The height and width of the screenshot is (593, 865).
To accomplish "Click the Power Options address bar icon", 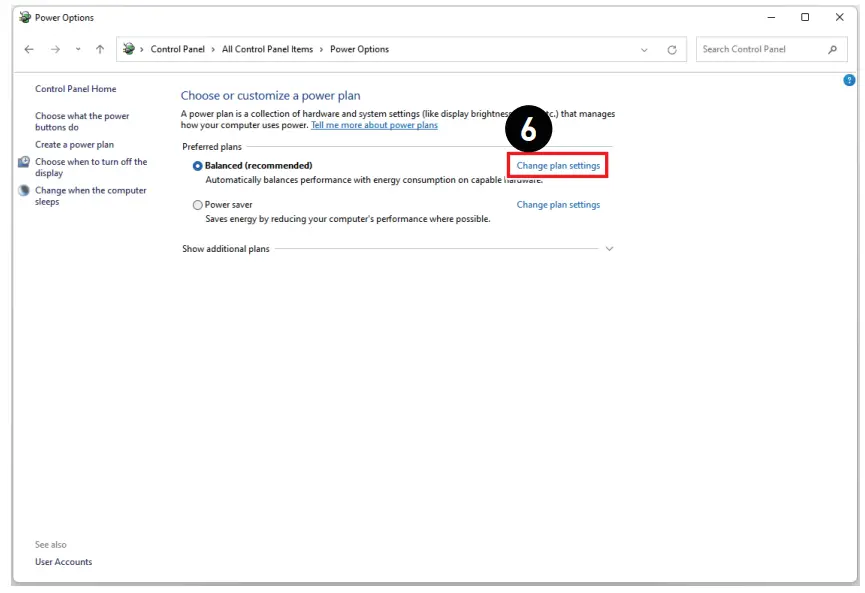I will (x=129, y=49).
